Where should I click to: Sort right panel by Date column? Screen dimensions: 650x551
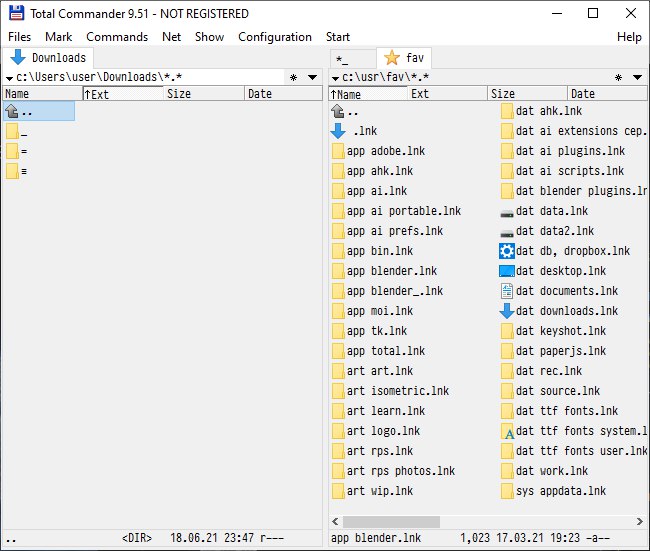(606, 94)
